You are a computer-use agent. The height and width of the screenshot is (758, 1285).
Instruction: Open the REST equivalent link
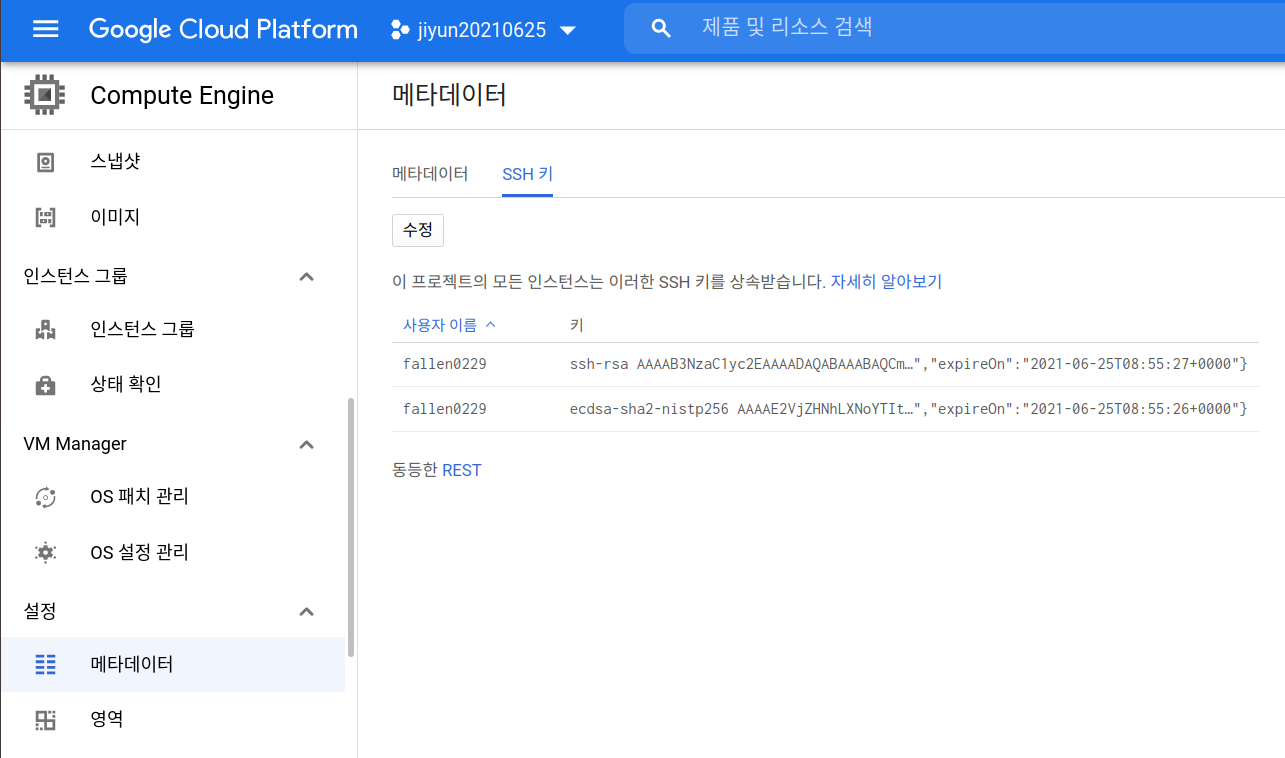(462, 470)
